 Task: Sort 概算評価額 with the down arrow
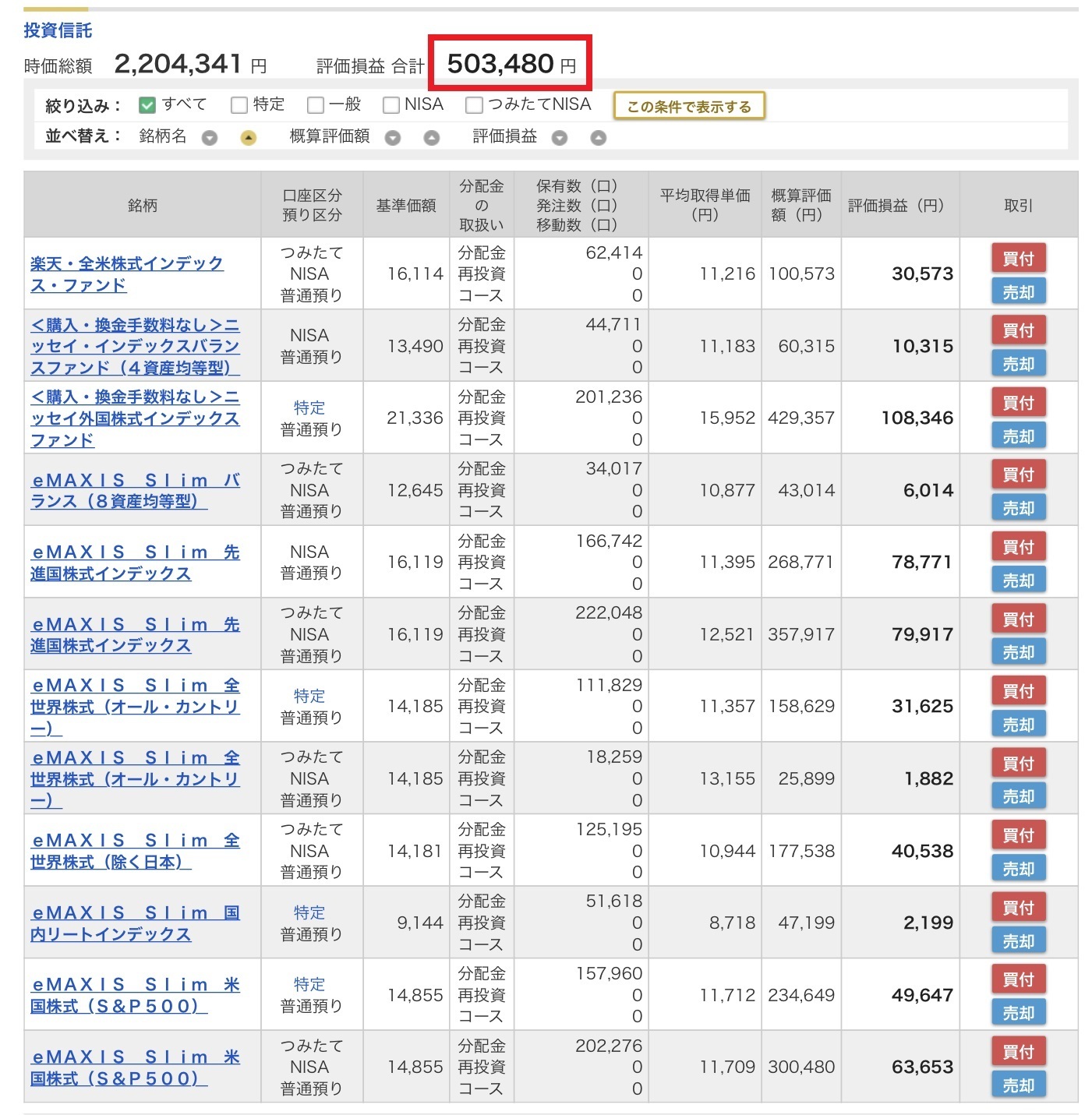click(x=393, y=138)
